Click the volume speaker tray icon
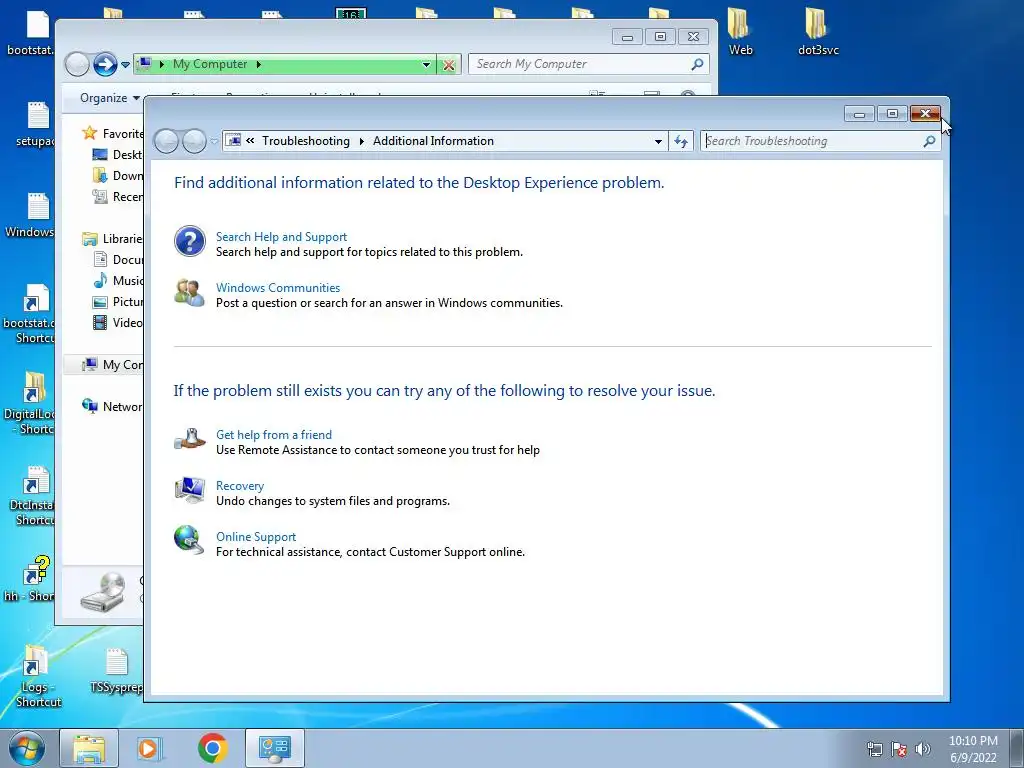 click(x=923, y=748)
